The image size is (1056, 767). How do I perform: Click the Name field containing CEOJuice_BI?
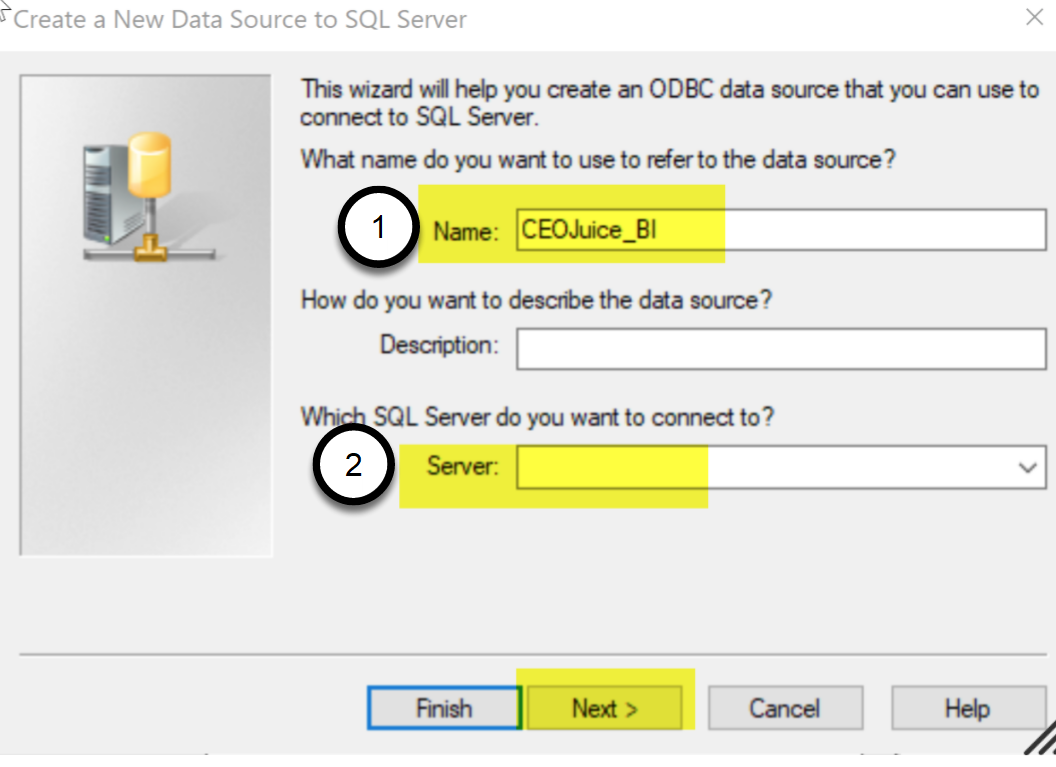coord(781,230)
